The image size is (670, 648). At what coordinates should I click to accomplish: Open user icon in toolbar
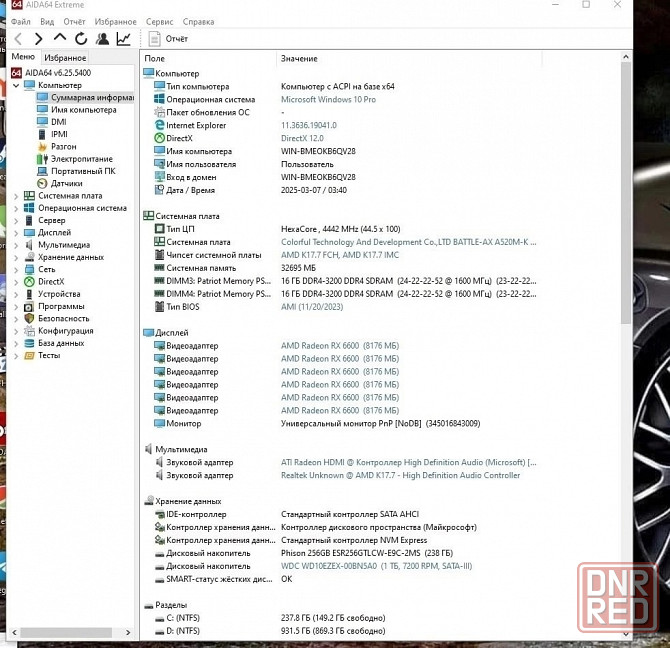[102, 39]
